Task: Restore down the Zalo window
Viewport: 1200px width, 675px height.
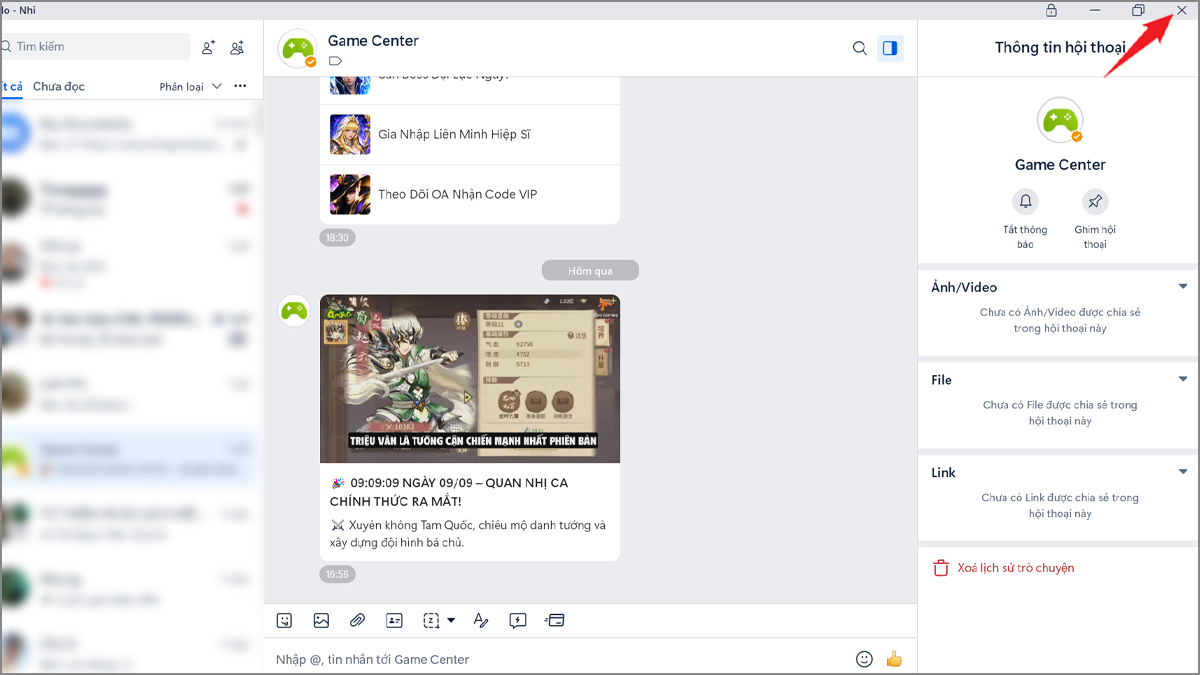Action: (x=1138, y=10)
